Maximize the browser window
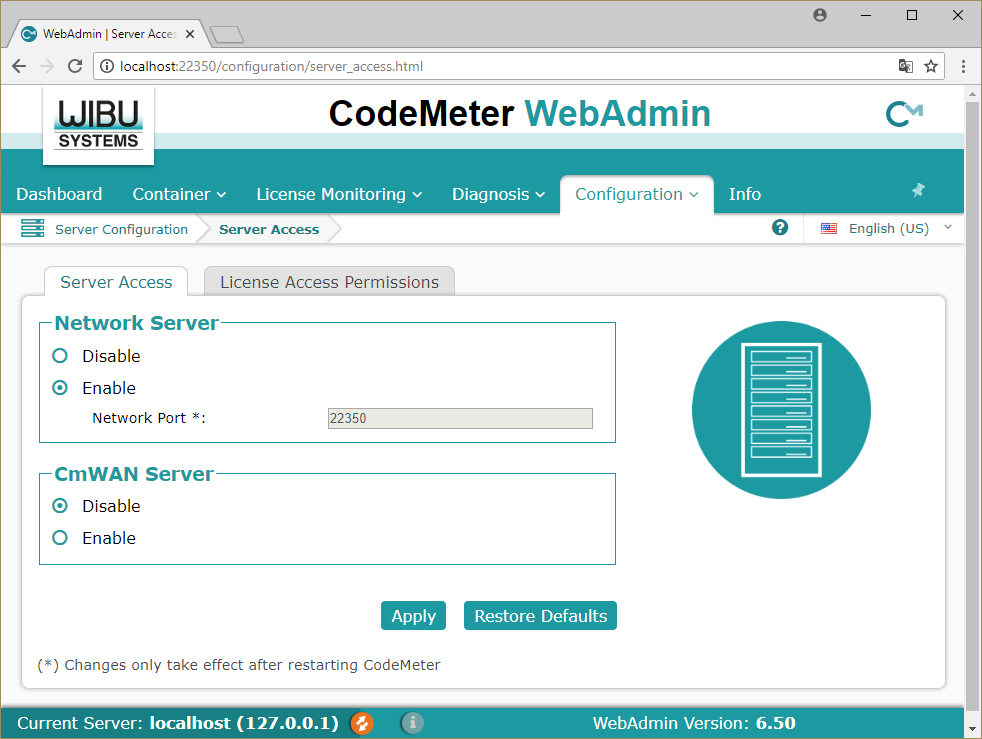Viewport: 982px width, 739px height. pos(912,15)
